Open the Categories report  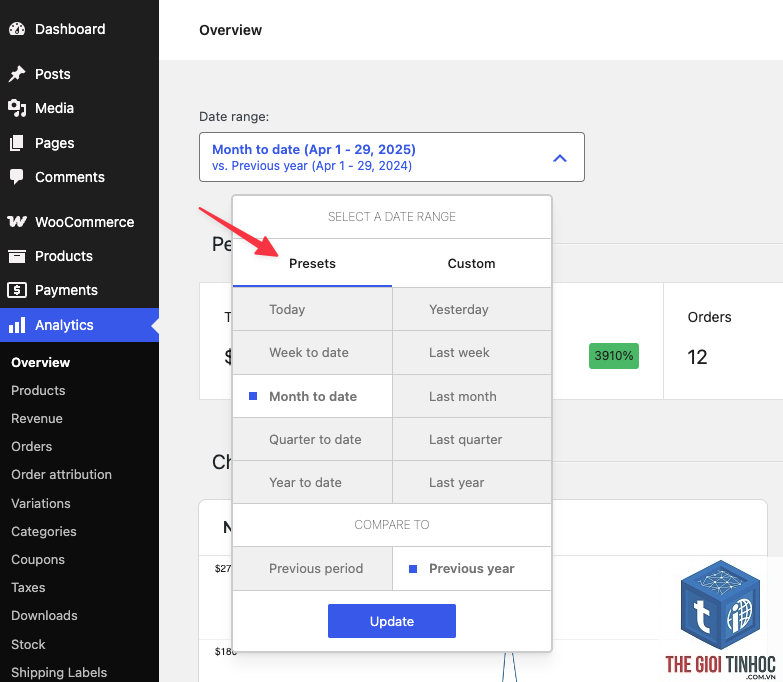tap(43, 531)
